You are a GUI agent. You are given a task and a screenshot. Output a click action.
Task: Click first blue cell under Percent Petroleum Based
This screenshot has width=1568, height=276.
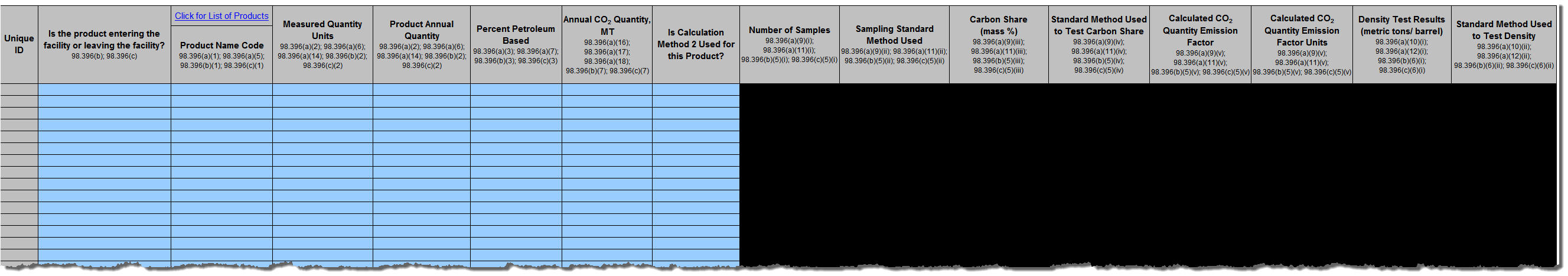[x=516, y=90]
